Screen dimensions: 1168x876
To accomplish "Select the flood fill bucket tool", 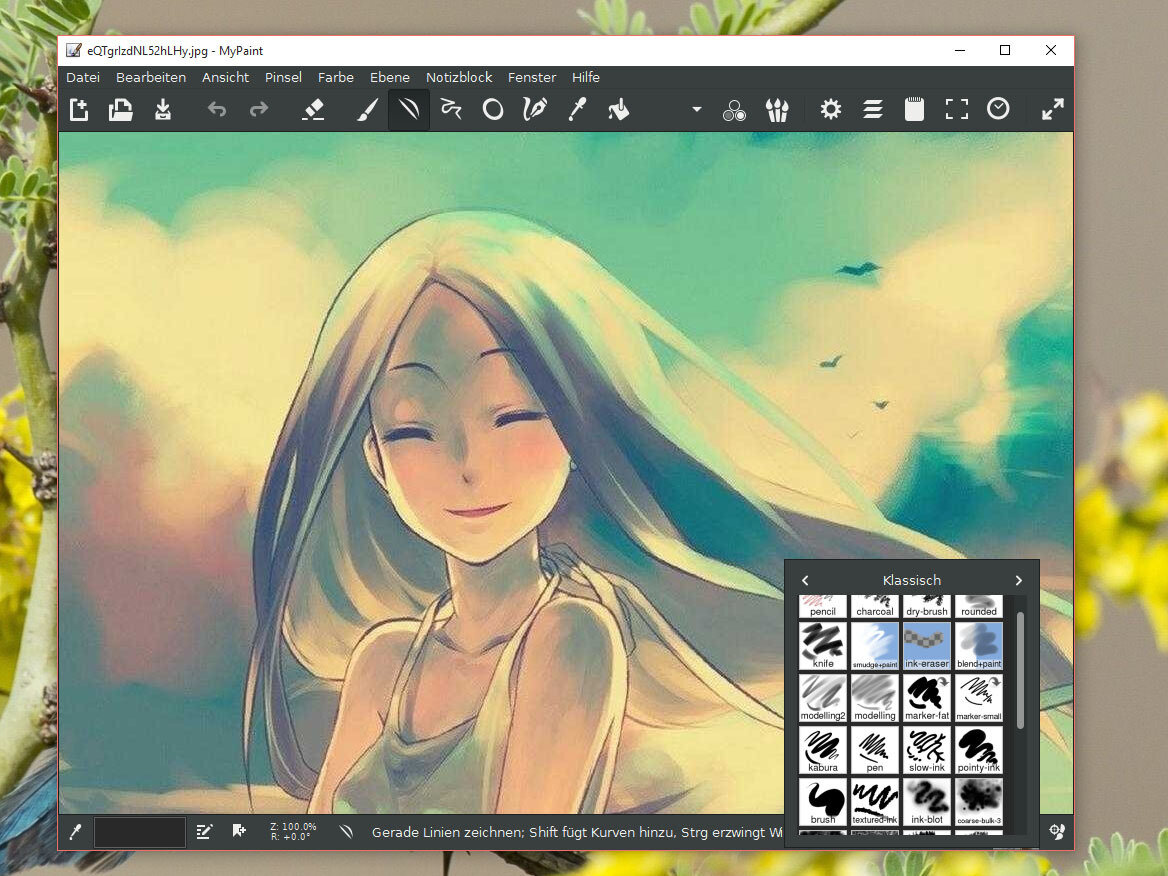I will (x=618, y=110).
